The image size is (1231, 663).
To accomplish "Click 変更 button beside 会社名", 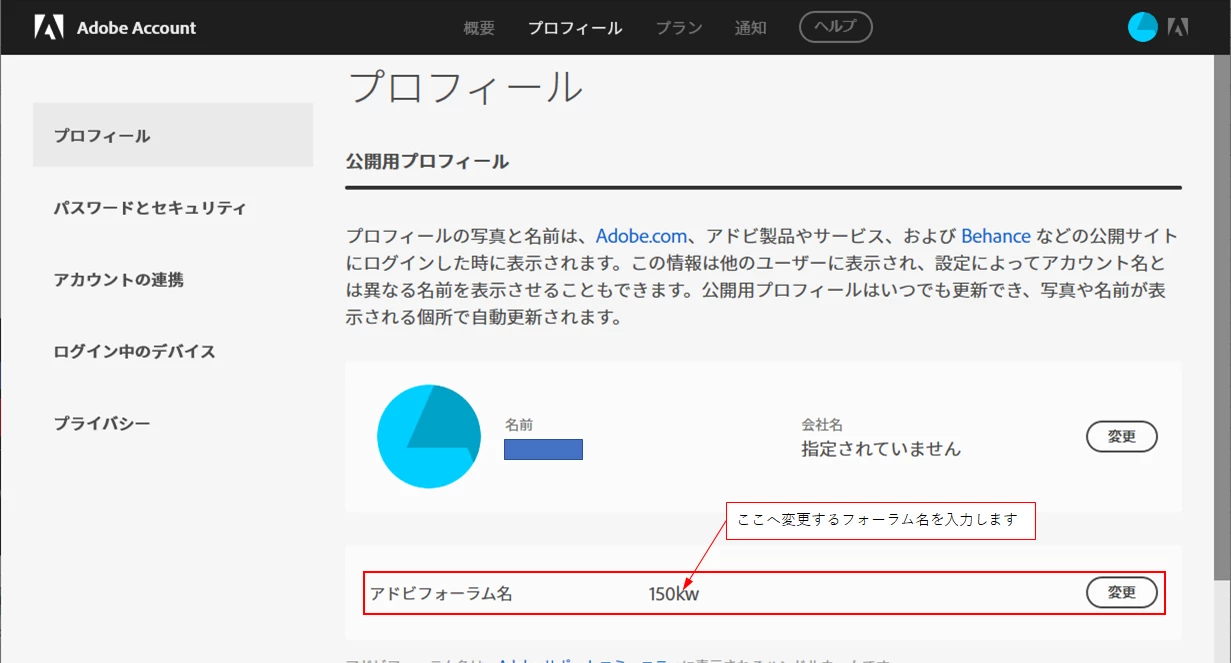I will 1122,437.
